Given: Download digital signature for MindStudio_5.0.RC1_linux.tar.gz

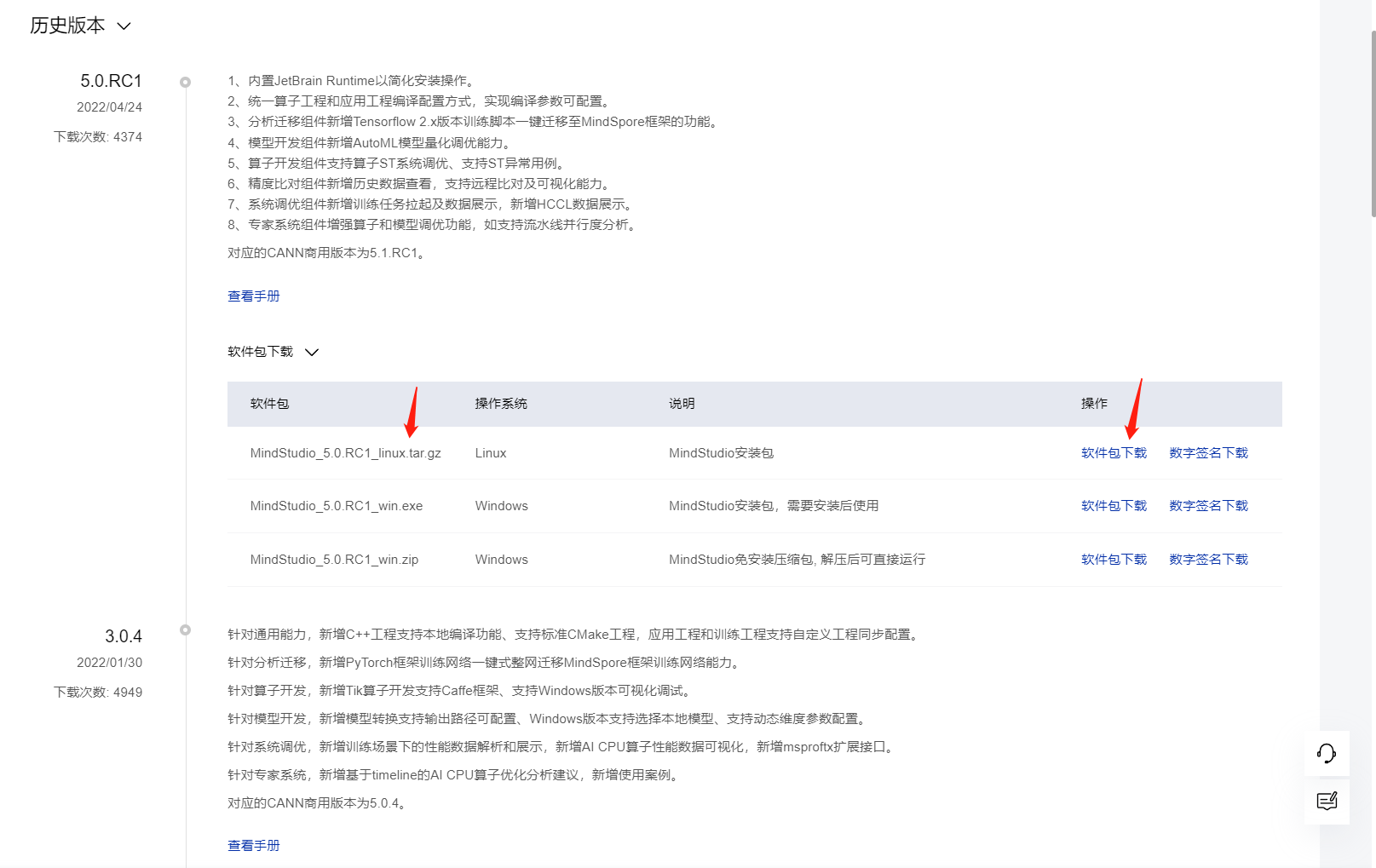Looking at the screenshot, I should pyautogui.click(x=1208, y=453).
